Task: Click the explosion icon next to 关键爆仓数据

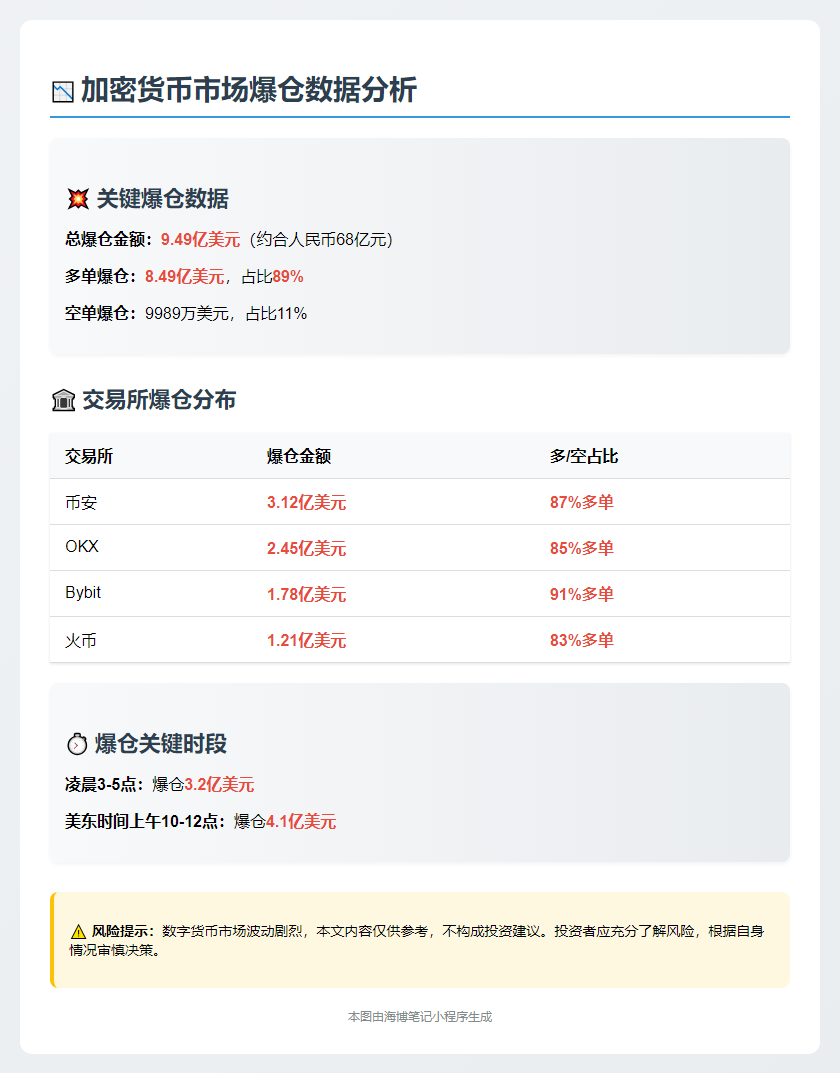Action: click(x=78, y=199)
